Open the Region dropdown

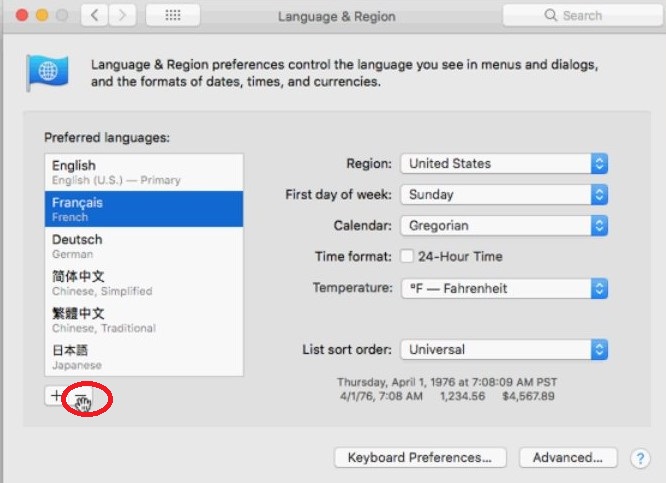tap(504, 164)
